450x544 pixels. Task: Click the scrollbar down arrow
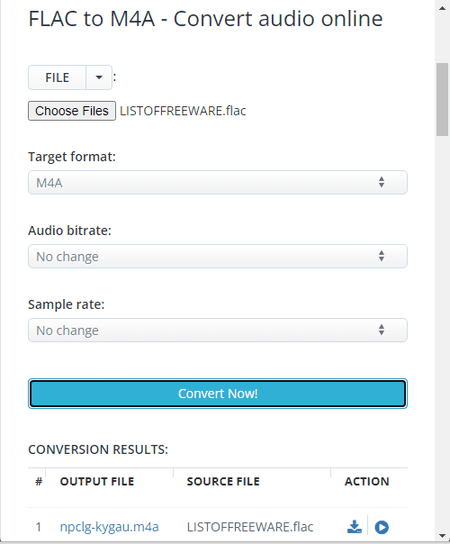pyautogui.click(x=442, y=536)
